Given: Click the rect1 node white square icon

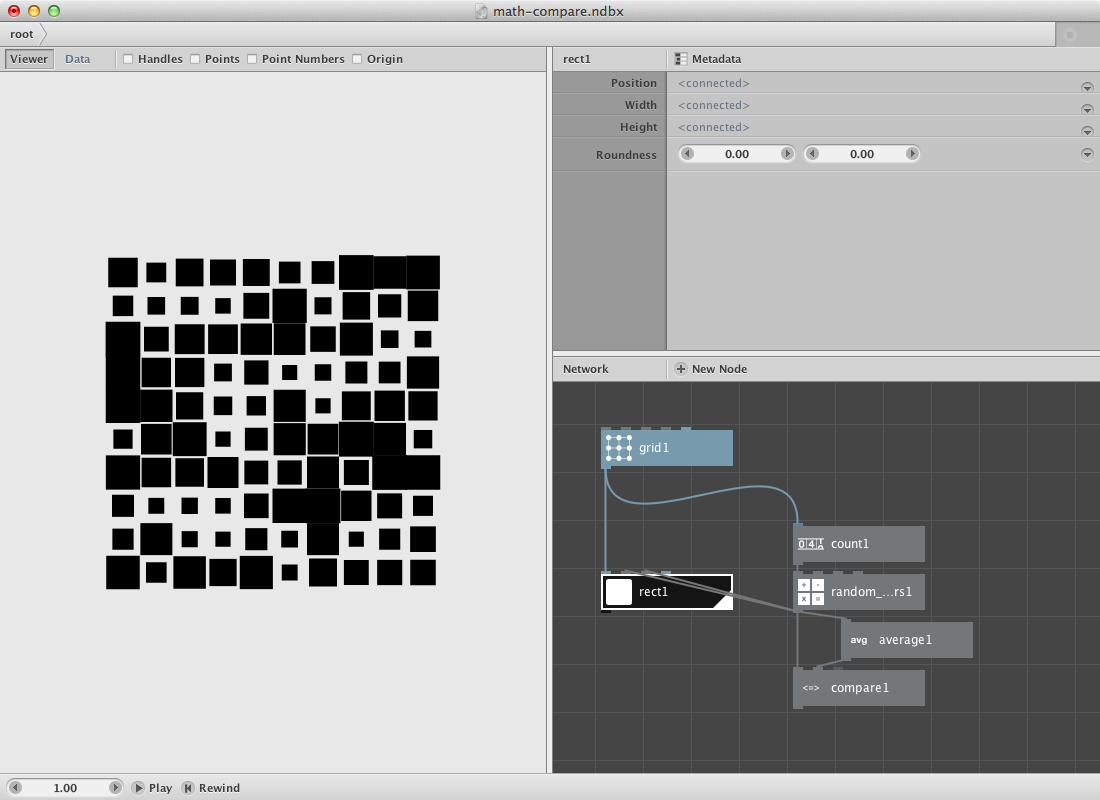Looking at the screenshot, I should click(619, 592).
